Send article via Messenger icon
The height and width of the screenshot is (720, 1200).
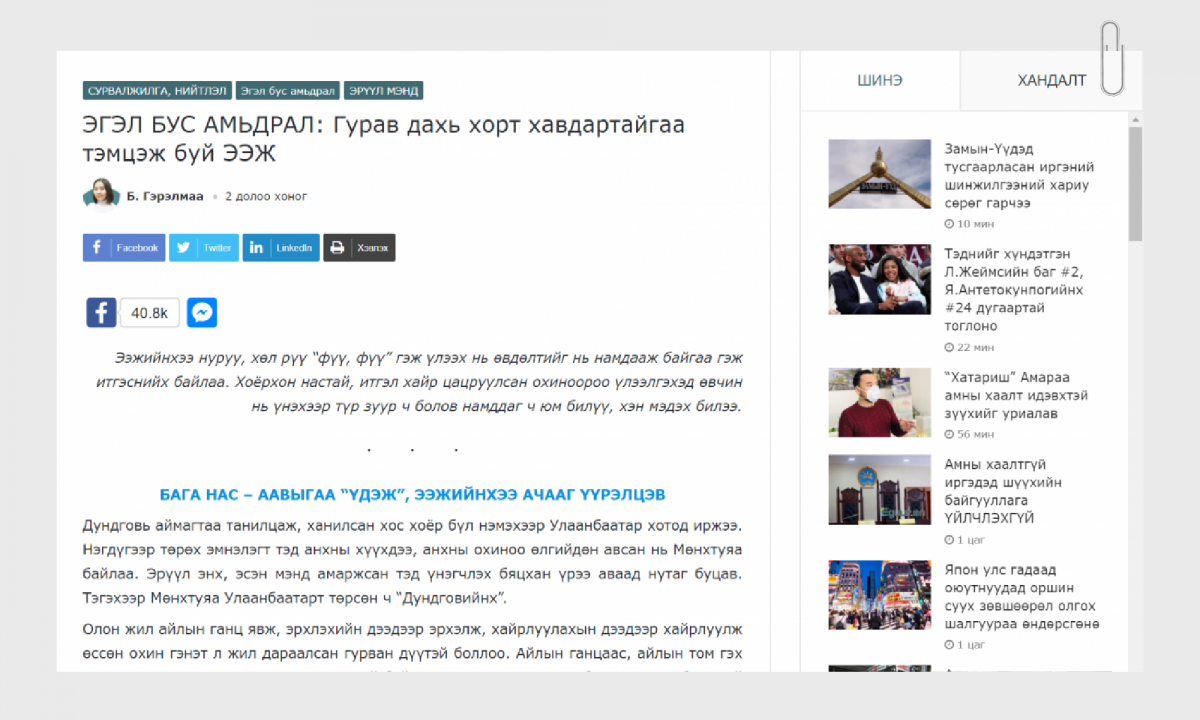(201, 313)
